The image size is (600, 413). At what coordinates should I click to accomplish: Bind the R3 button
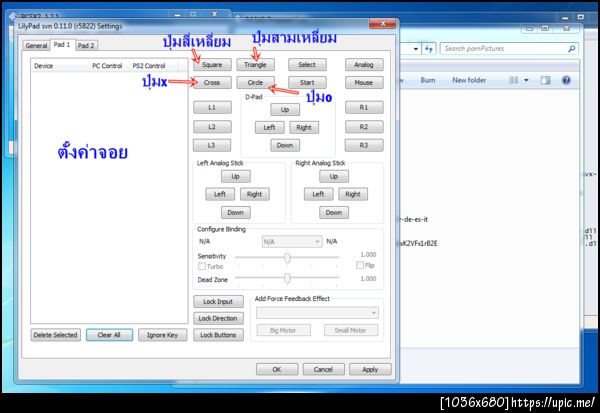tap(364, 145)
